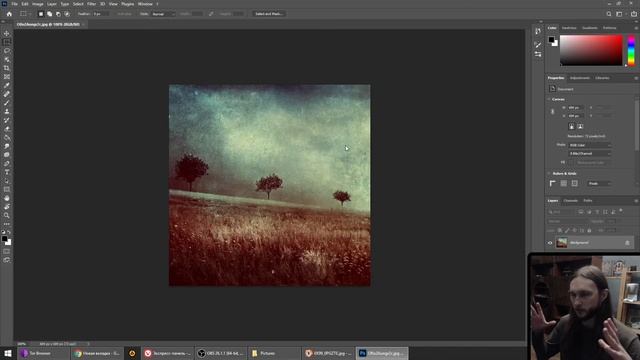640x360 pixels.
Task: Switch to the Swatches tab
Action: (569, 28)
